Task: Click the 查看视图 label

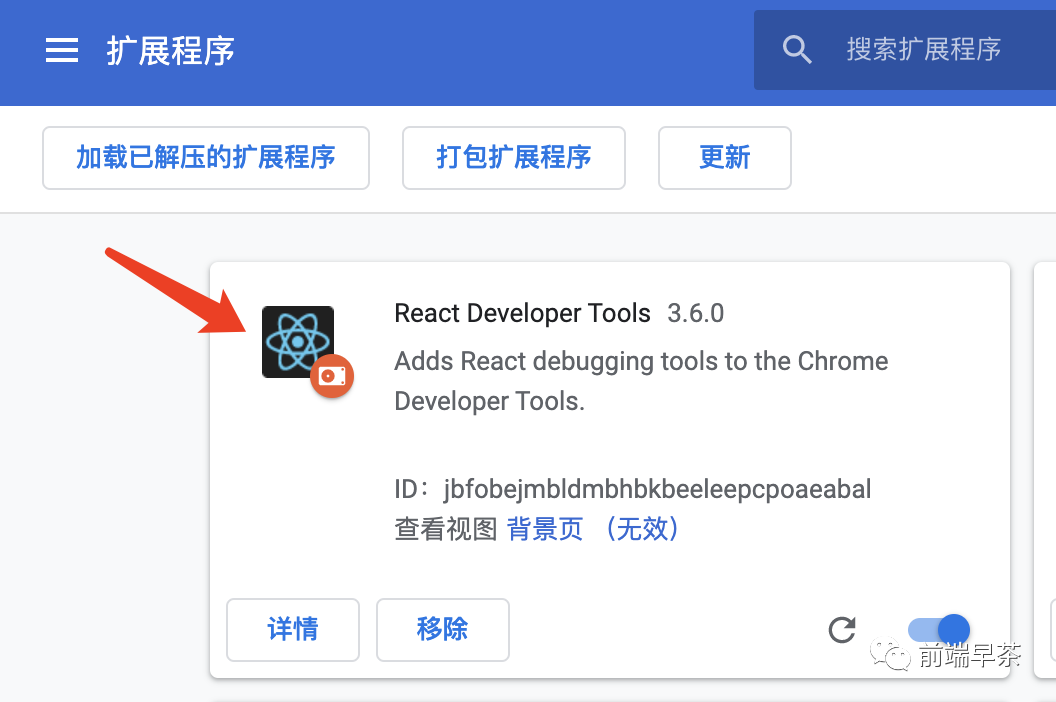Action: click(x=446, y=529)
